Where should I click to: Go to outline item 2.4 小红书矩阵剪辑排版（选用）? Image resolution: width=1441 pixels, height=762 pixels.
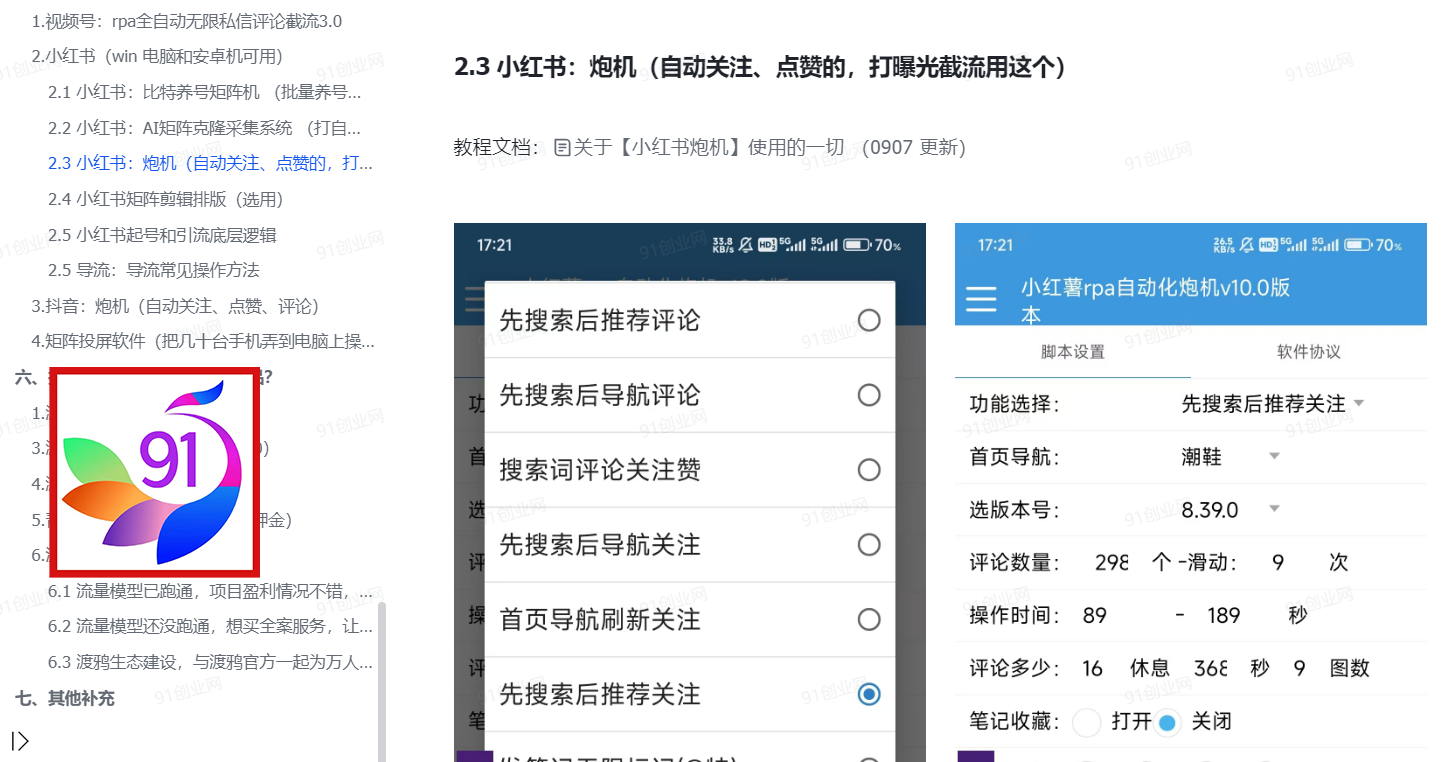pos(166,199)
